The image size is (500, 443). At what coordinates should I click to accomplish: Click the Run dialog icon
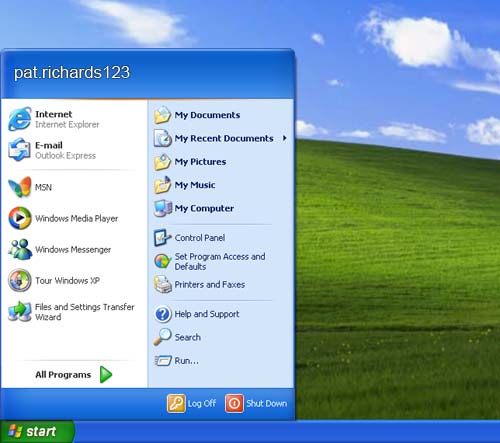163,361
